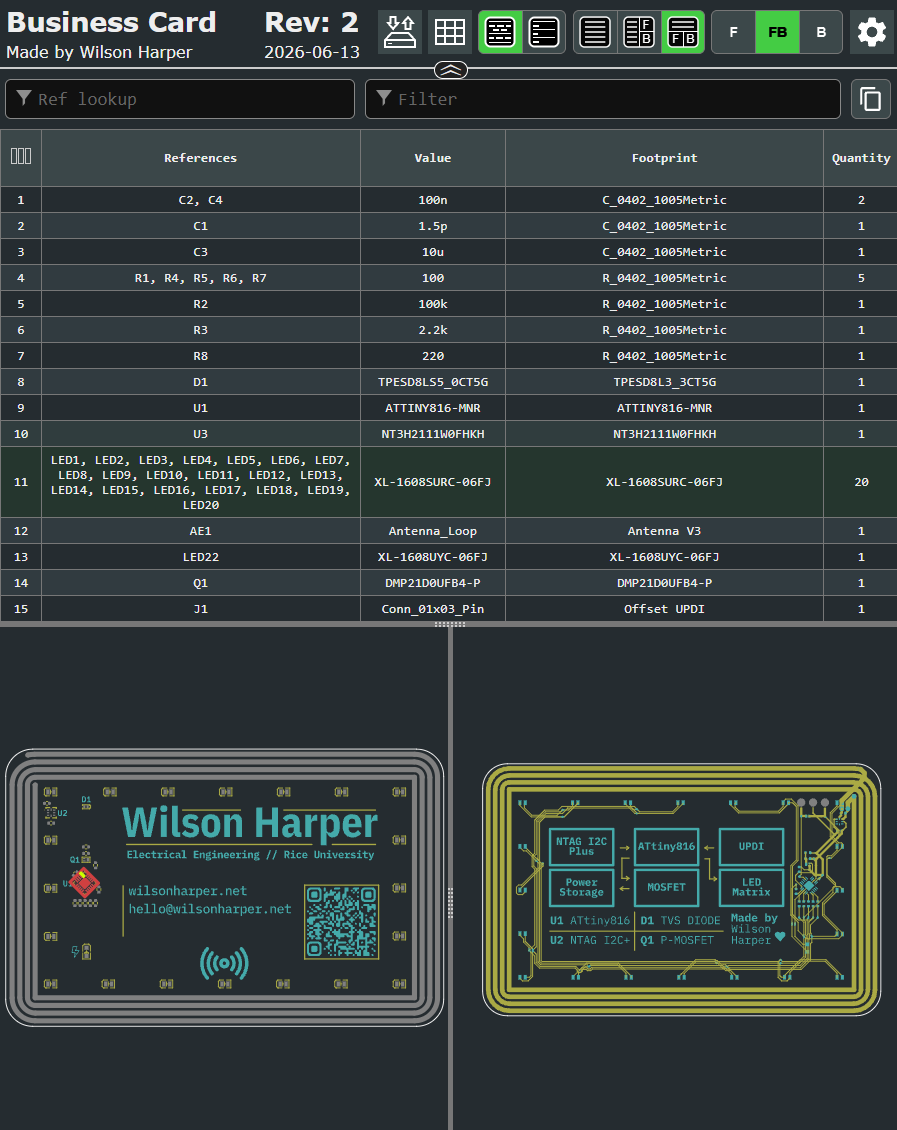Click the front-side PCB drawing with Wilson Harper
897x1130 pixels.
tap(224, 887)
